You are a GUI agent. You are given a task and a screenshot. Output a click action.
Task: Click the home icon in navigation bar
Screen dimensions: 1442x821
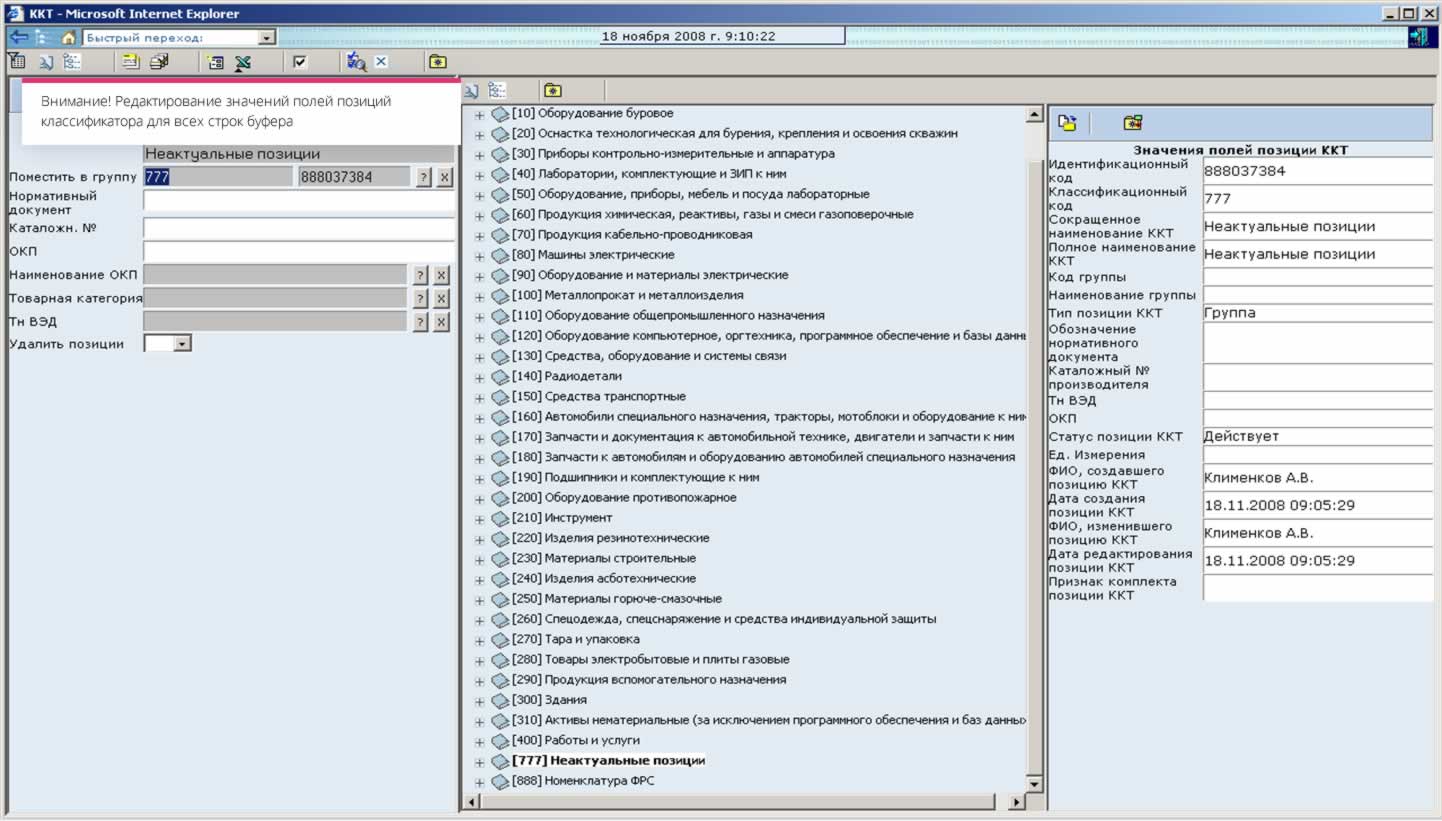69,37
